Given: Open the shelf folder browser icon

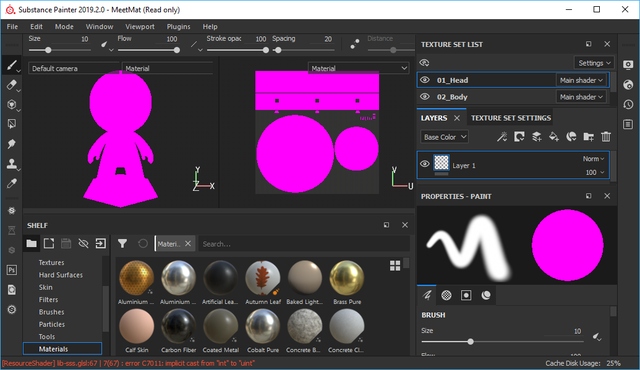Looking at the screenshot, I should tap(31, 244).
